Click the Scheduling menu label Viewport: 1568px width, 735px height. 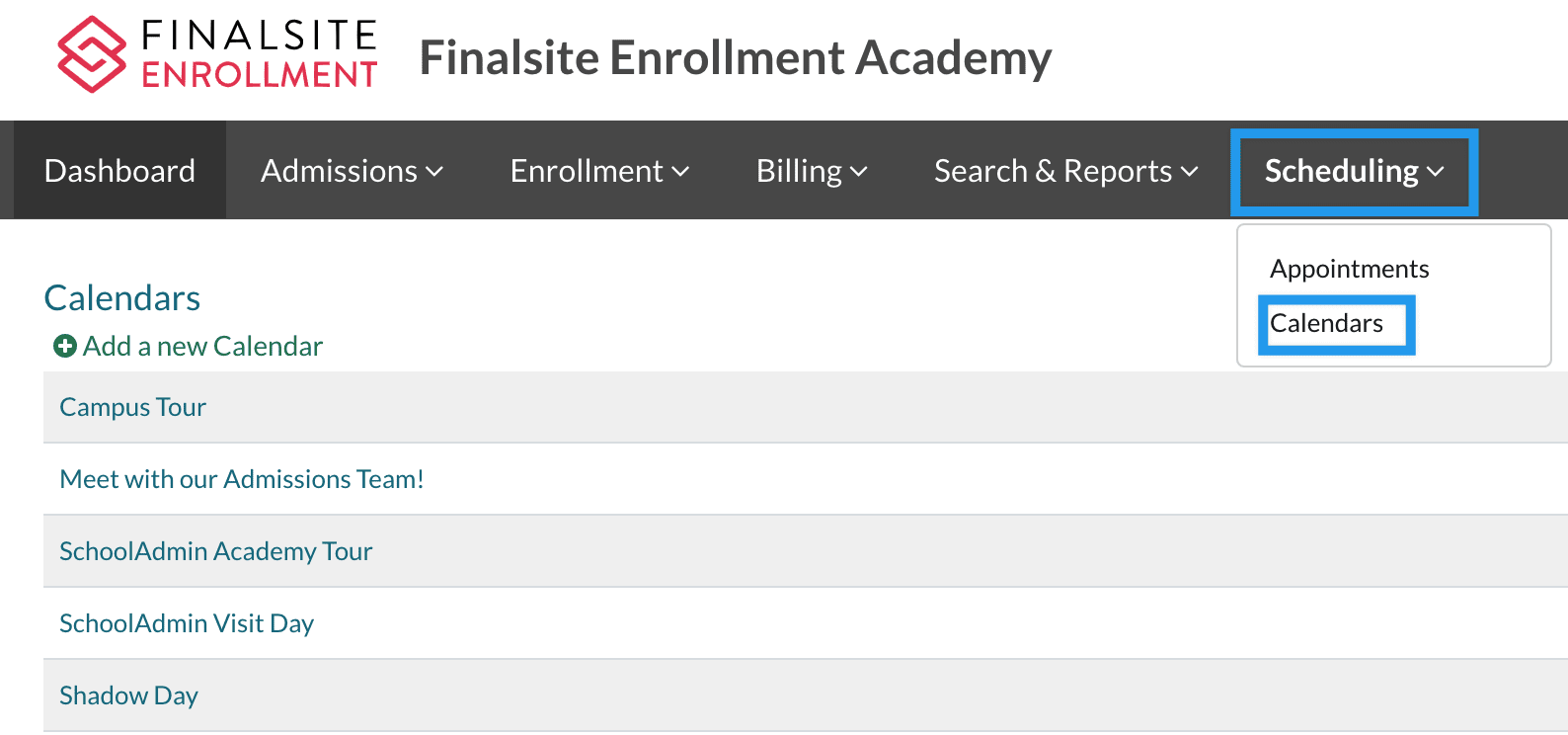coord(1341,171)
